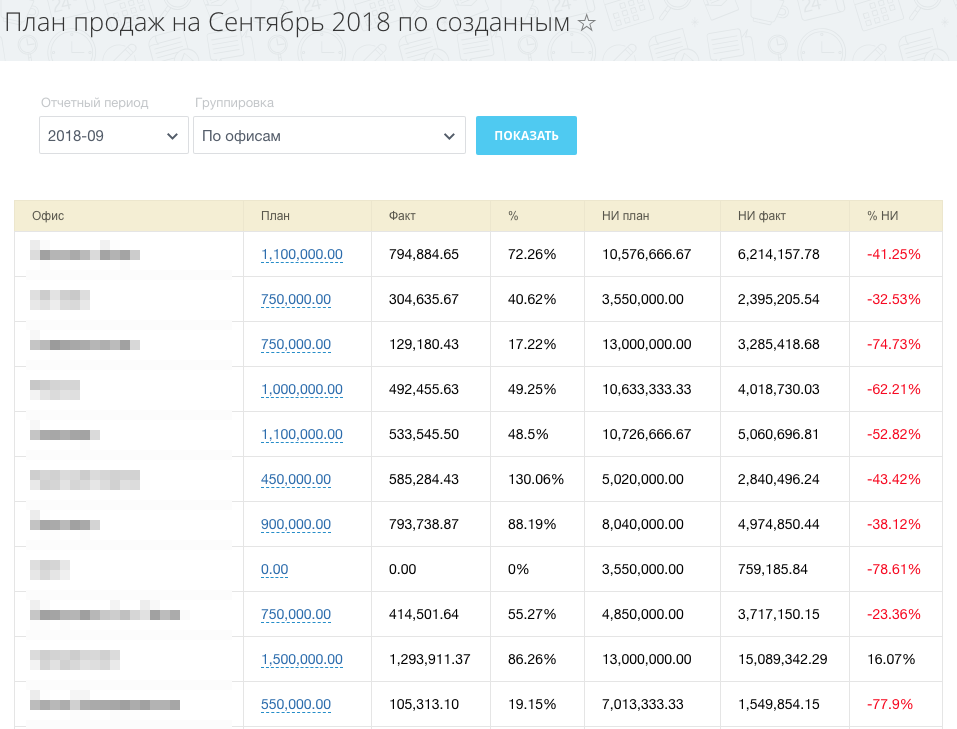Click the 450,000.00 plan link

tap(296, 479)
